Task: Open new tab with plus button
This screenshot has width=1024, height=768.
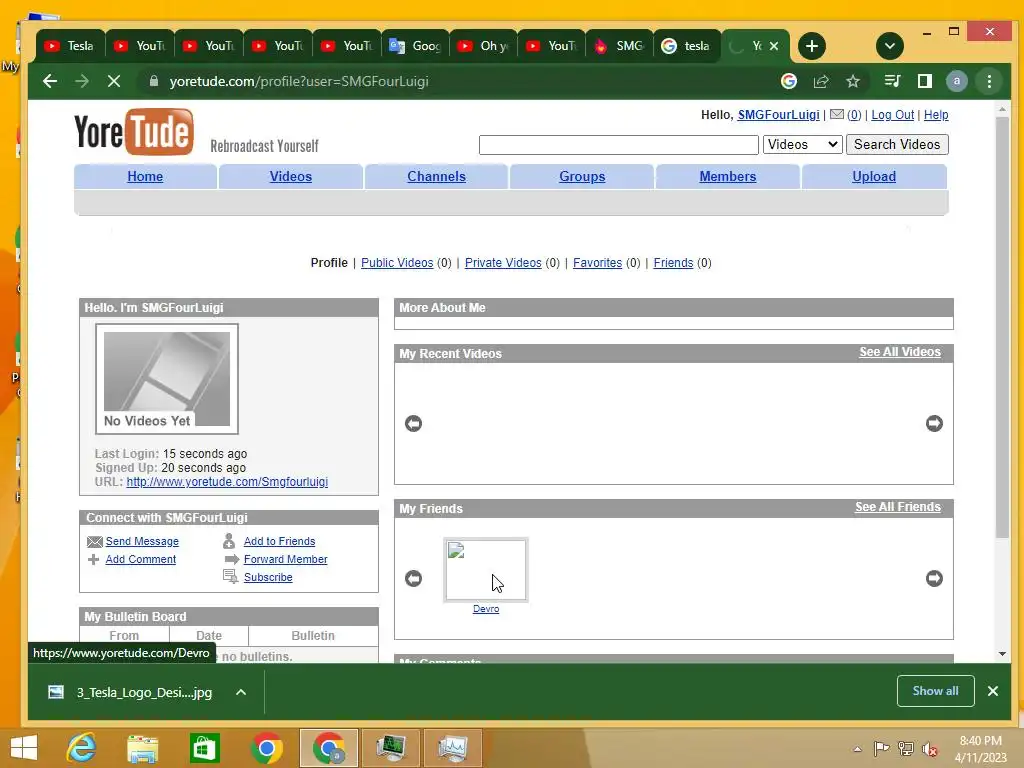Action: pos(812,46)
